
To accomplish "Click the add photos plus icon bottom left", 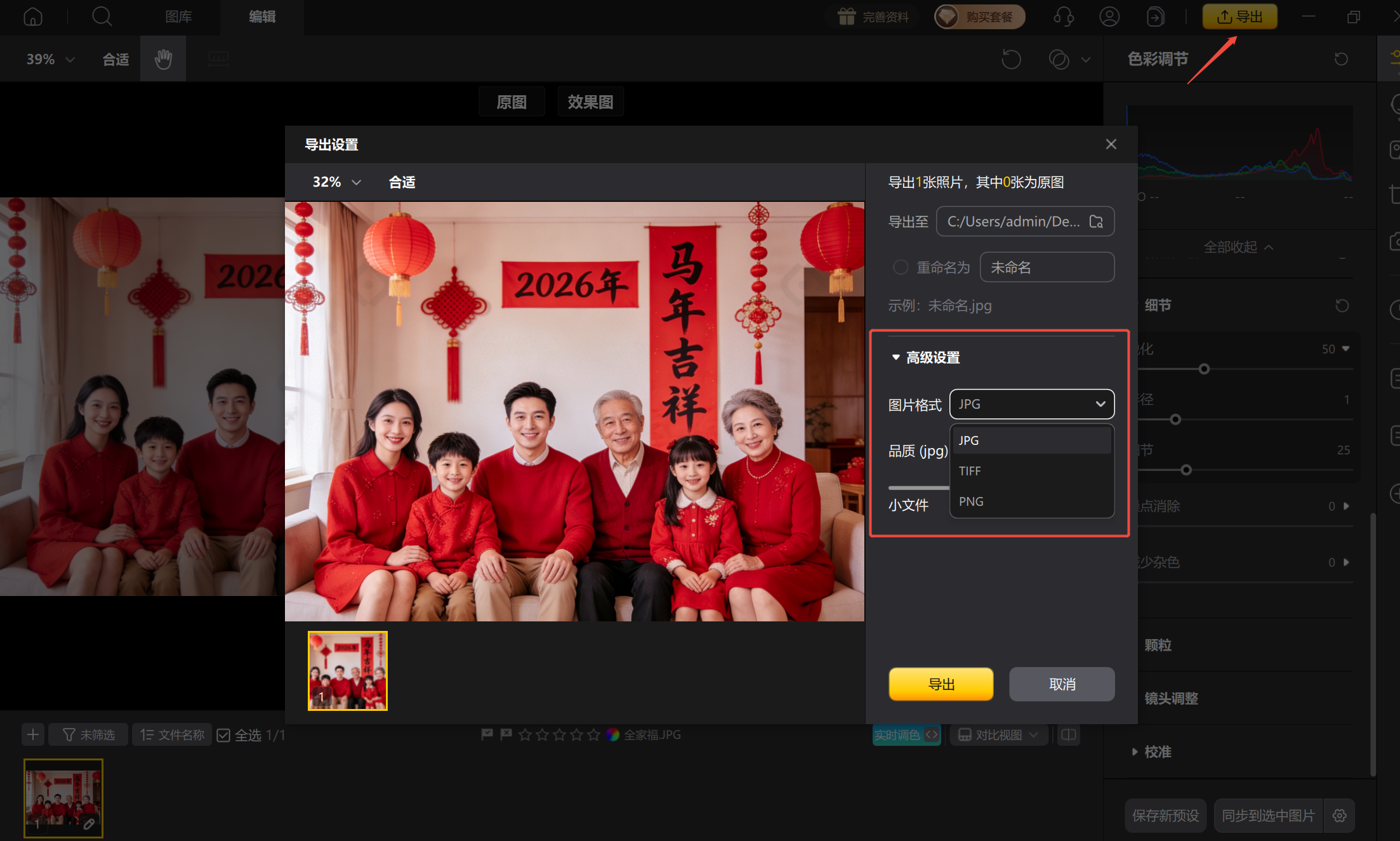I will click(x=33, y=734).
